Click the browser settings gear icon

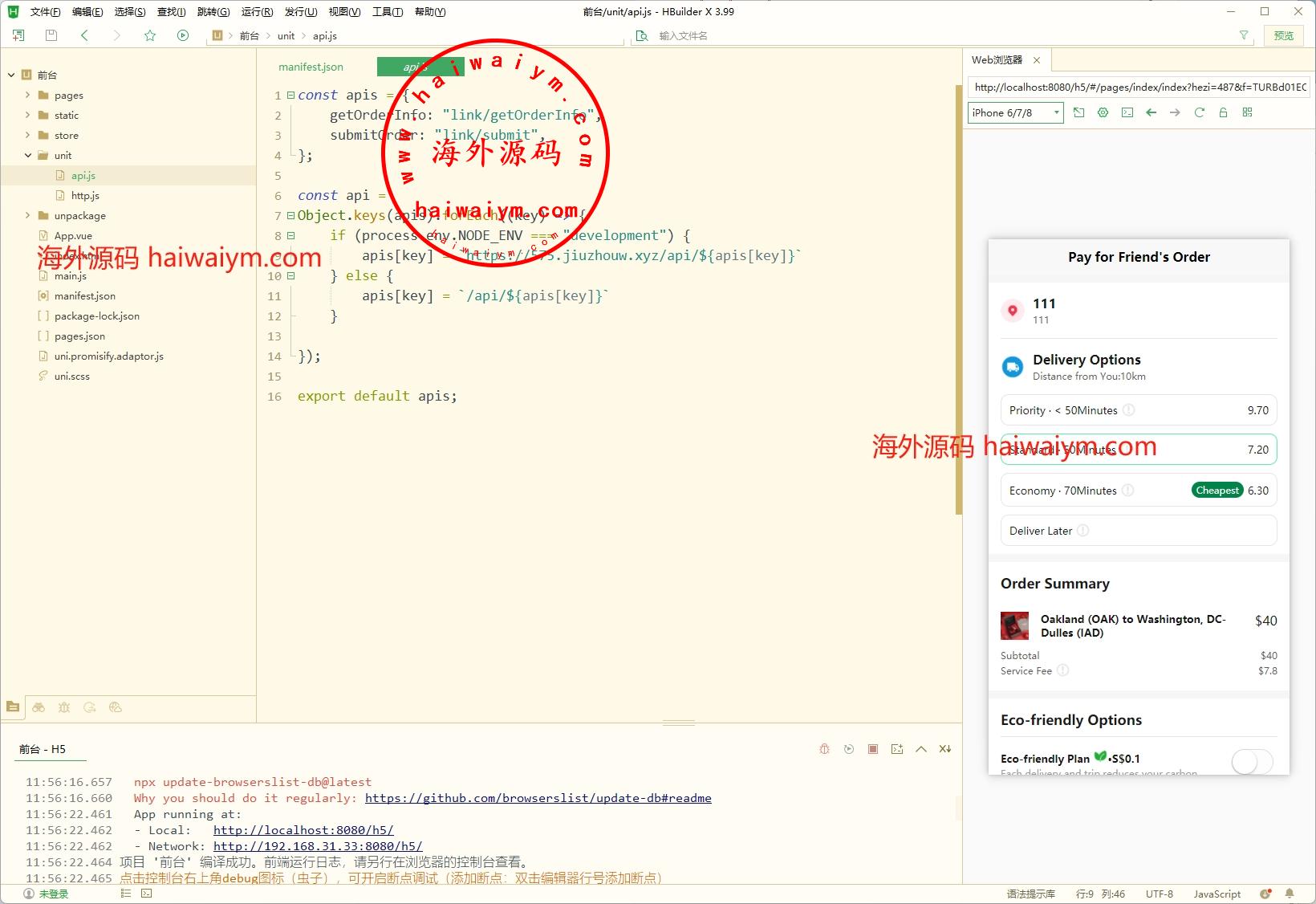tap(1103, 113)
